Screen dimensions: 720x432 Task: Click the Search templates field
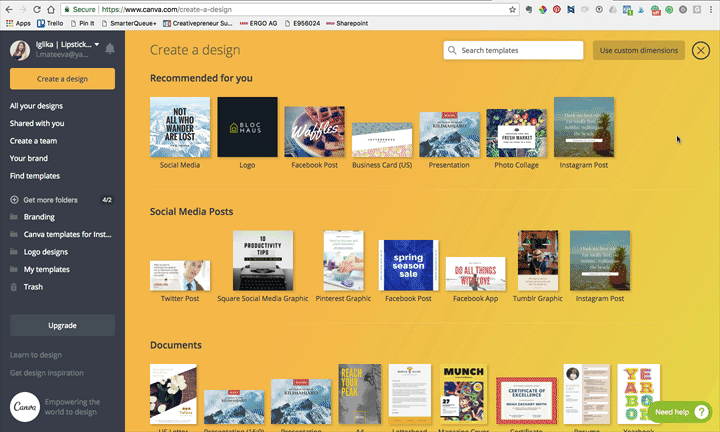point(513,50)
